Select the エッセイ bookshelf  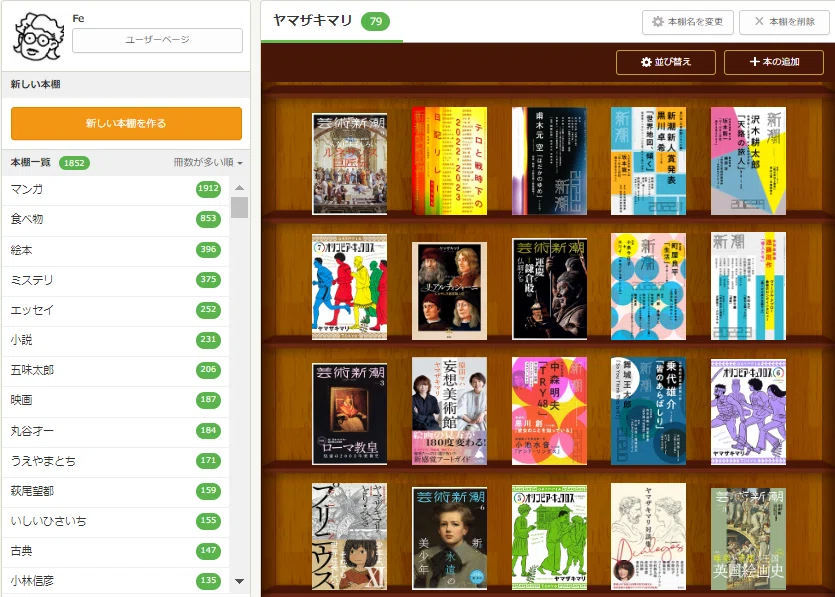click(x=116, y=309)
